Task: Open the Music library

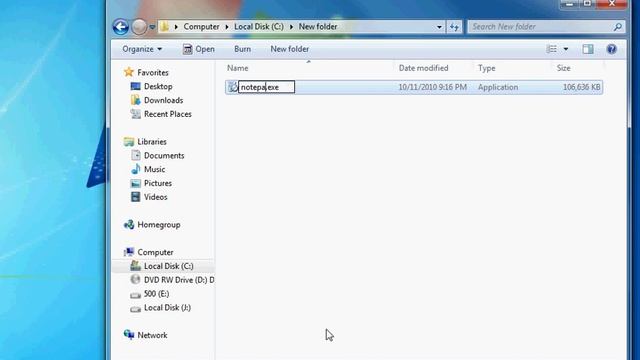Action: [154, 169]
